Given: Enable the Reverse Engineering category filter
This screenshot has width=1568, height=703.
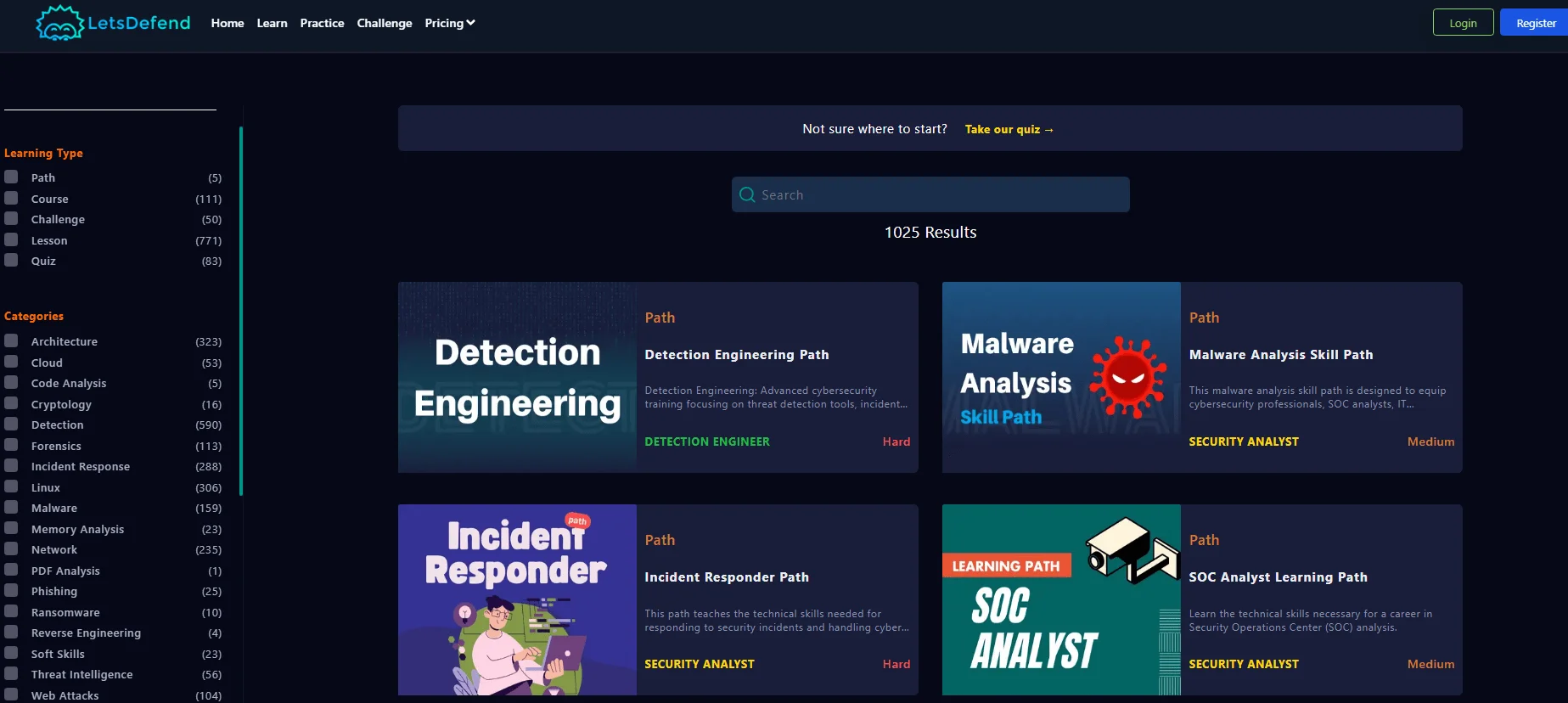Looking at the screenshot, I should 11,632.
